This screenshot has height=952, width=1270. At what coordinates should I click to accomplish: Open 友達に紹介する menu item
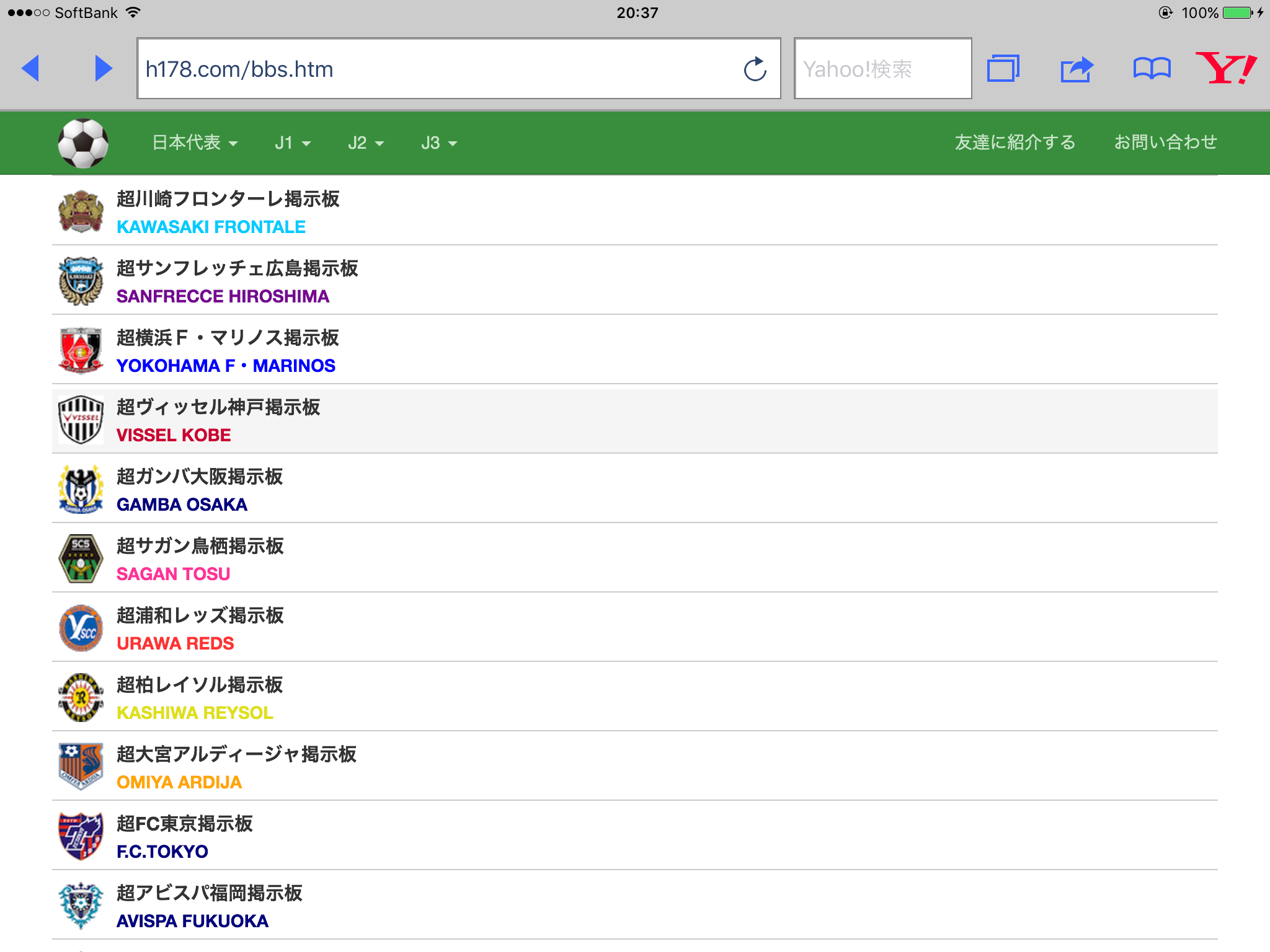coord(1015,143)
